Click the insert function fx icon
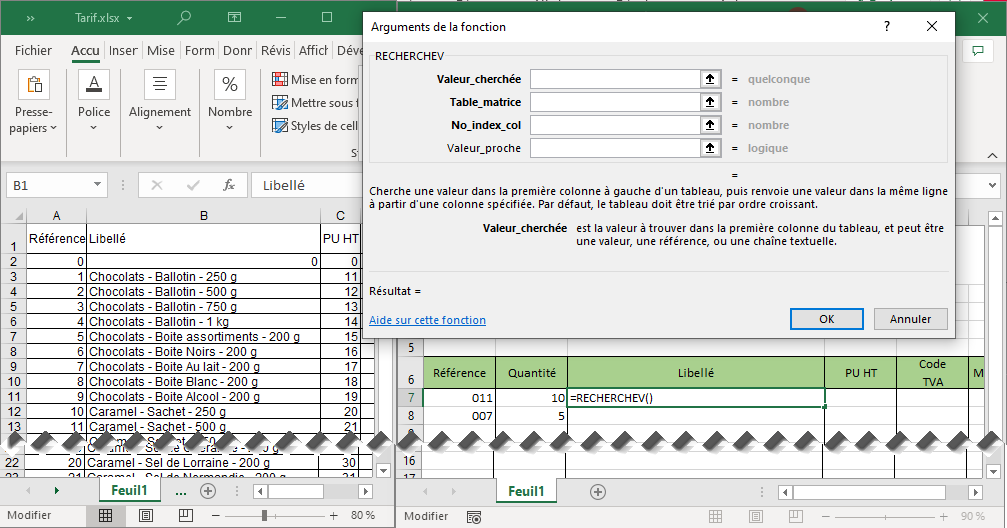The height and width of the screenshot is (528, 1007). [229, 185]
